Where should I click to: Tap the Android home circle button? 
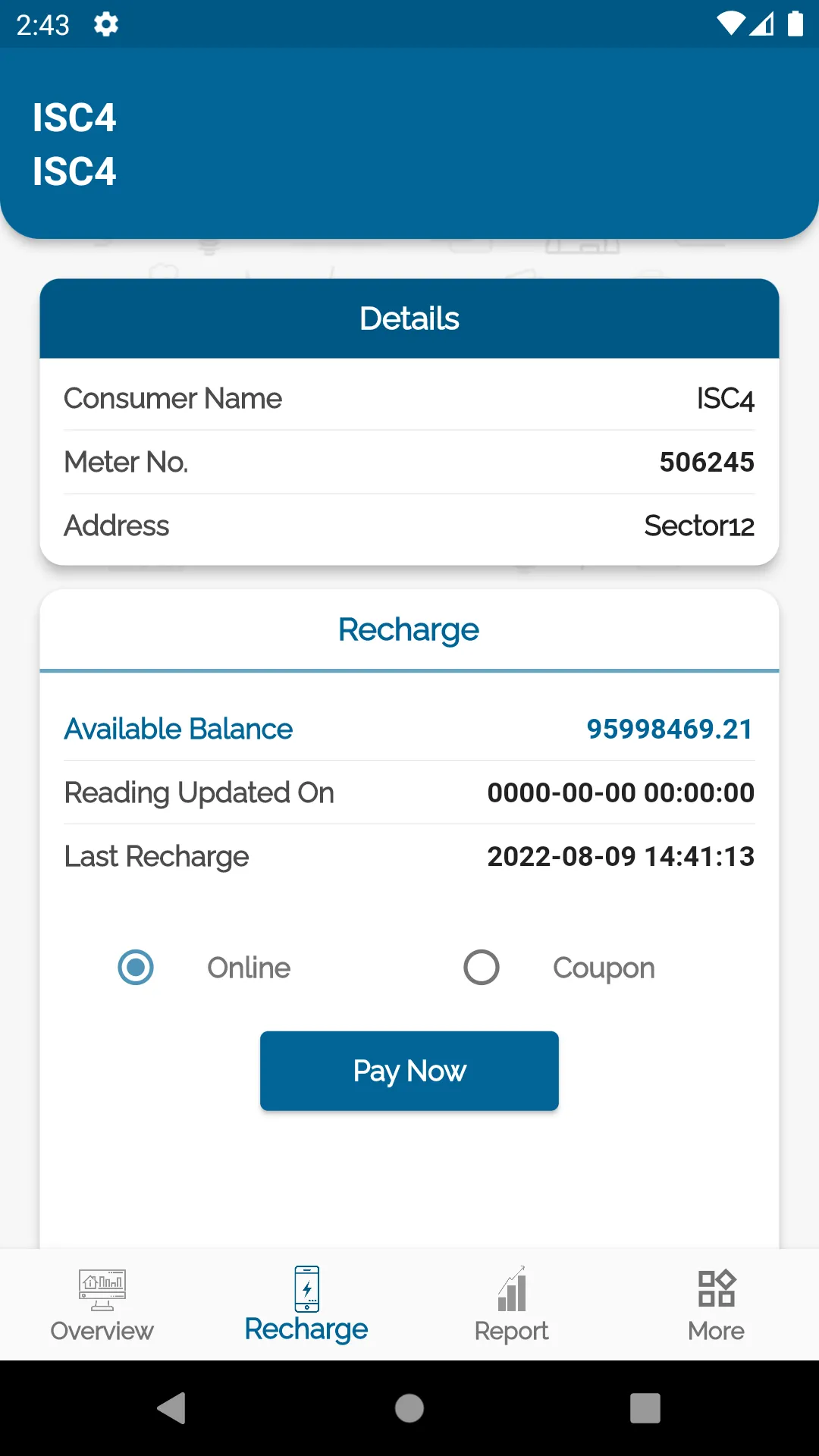tap(409, 1408)
